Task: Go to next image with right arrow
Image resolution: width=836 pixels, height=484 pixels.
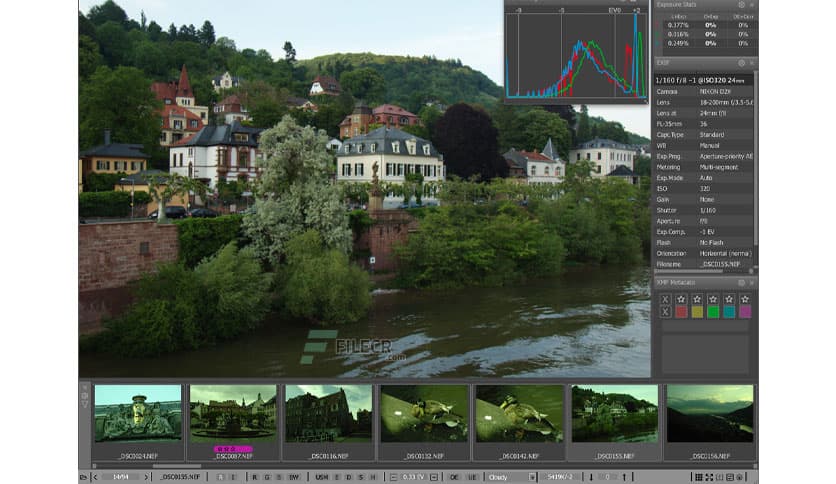Action: [146, 477]
